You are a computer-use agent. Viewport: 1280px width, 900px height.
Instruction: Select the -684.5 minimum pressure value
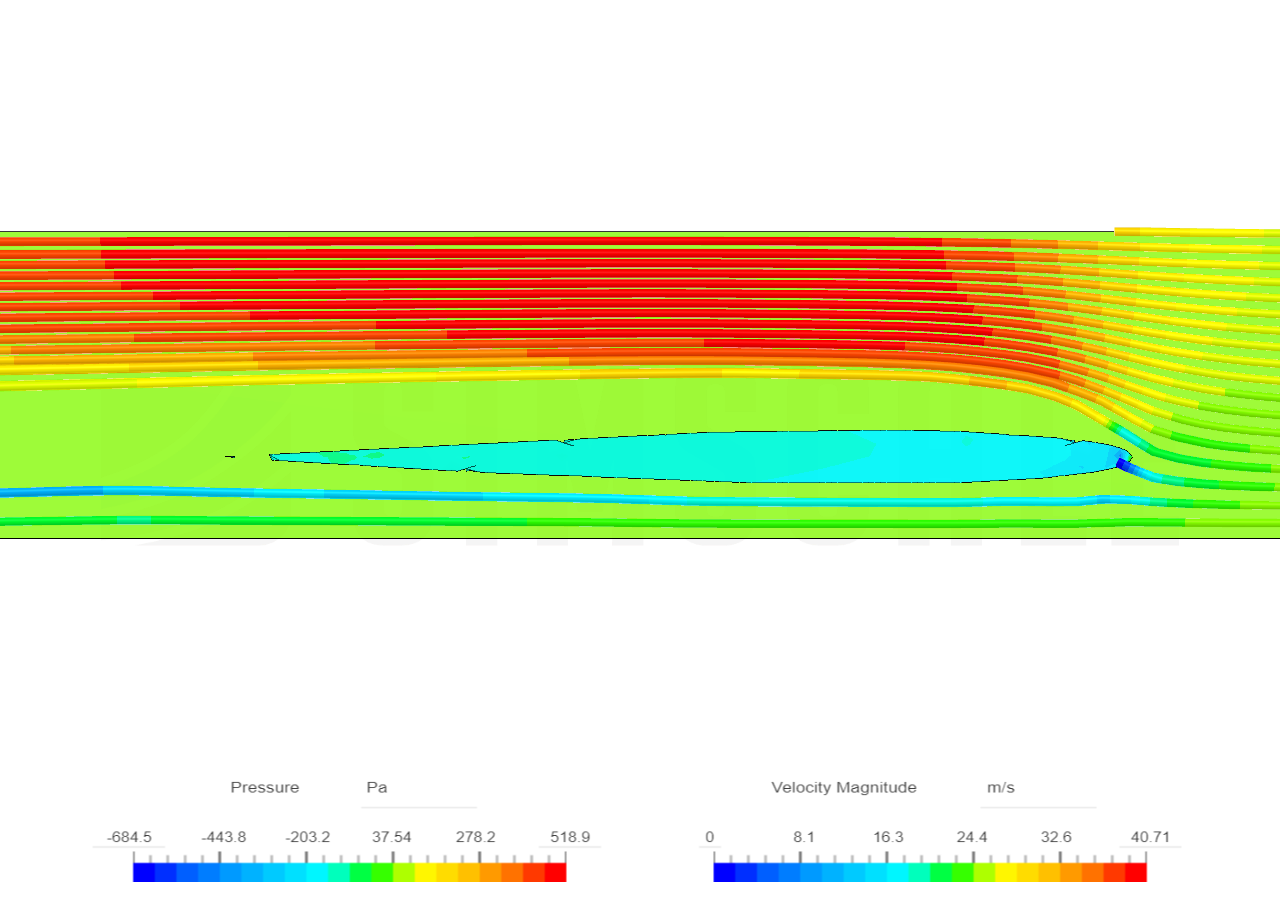129,837
